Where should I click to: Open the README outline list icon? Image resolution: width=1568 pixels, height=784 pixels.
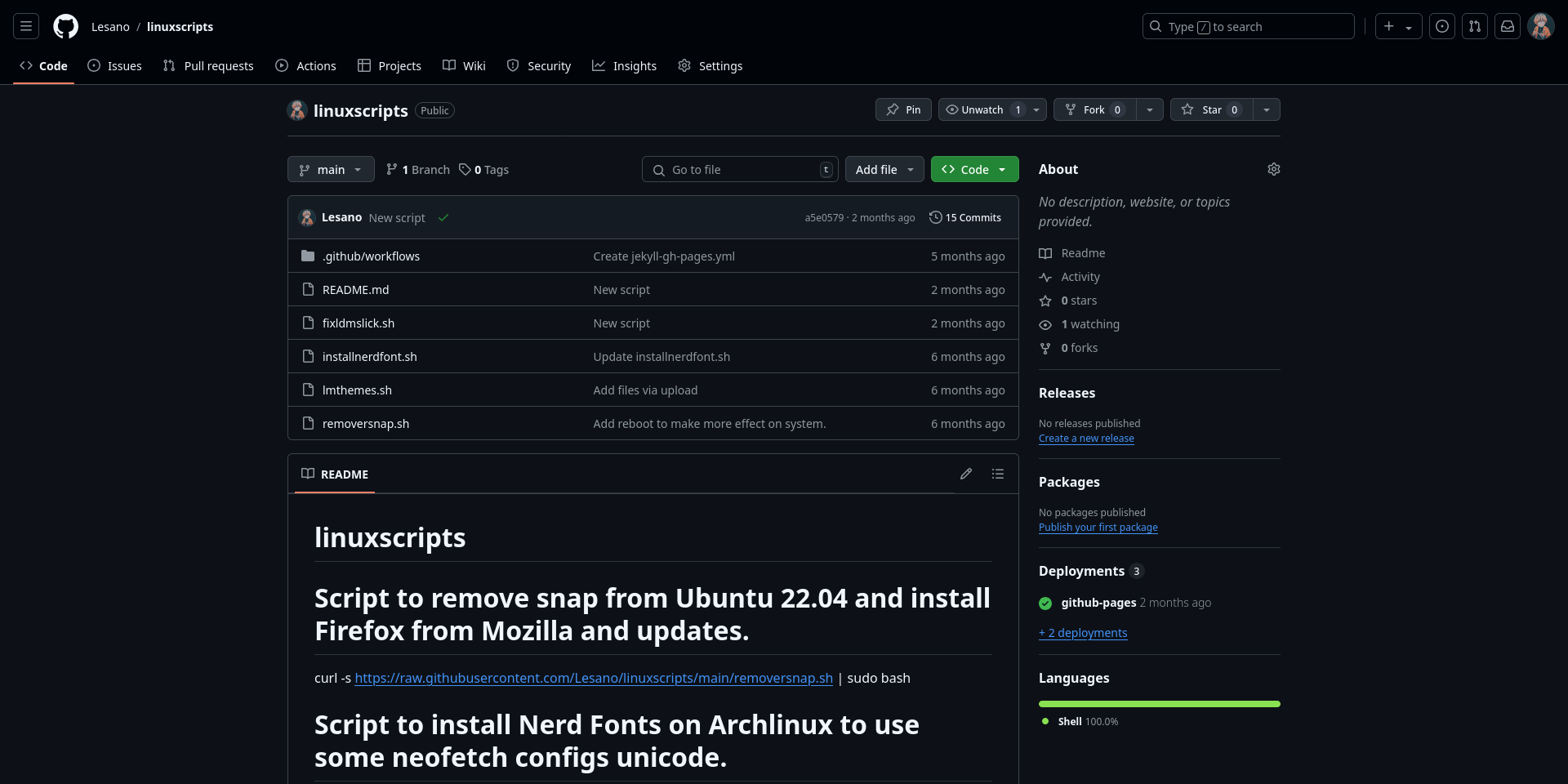coord(998,474)
